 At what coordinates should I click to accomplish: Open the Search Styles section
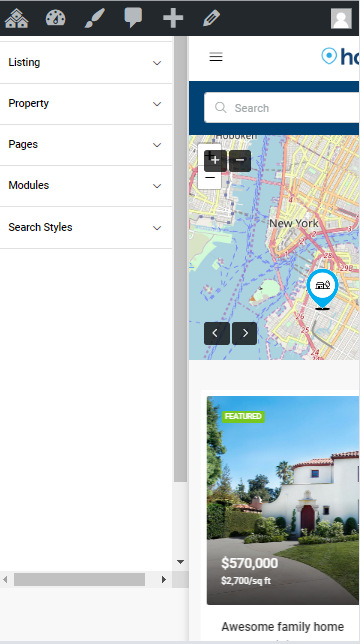(86, 228)
